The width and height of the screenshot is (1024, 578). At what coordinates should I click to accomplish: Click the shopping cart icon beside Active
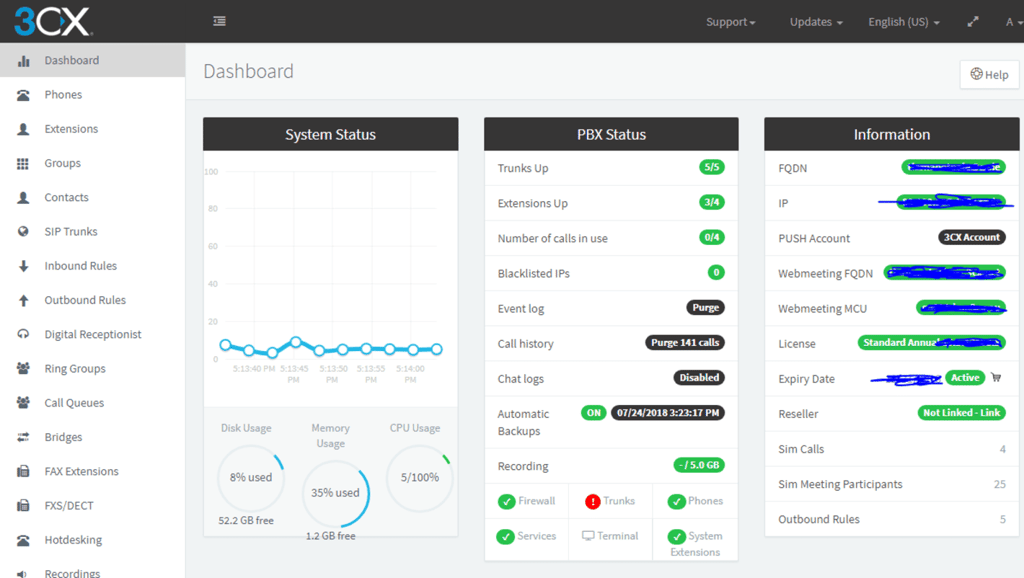(996, 378)
